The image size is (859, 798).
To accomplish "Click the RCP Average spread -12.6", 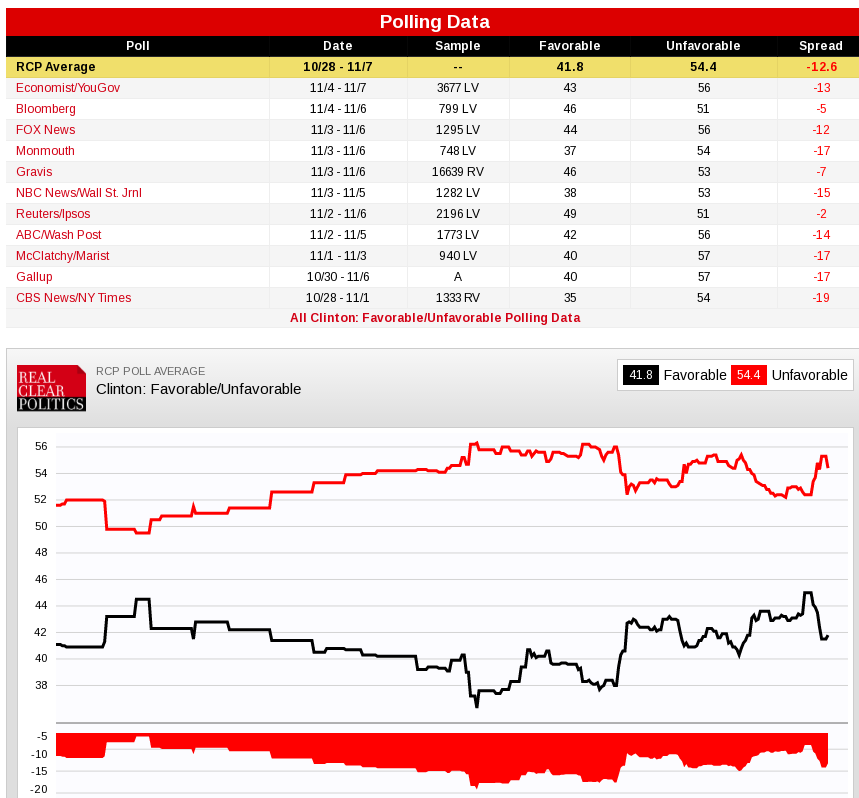I will pos(821,67).
